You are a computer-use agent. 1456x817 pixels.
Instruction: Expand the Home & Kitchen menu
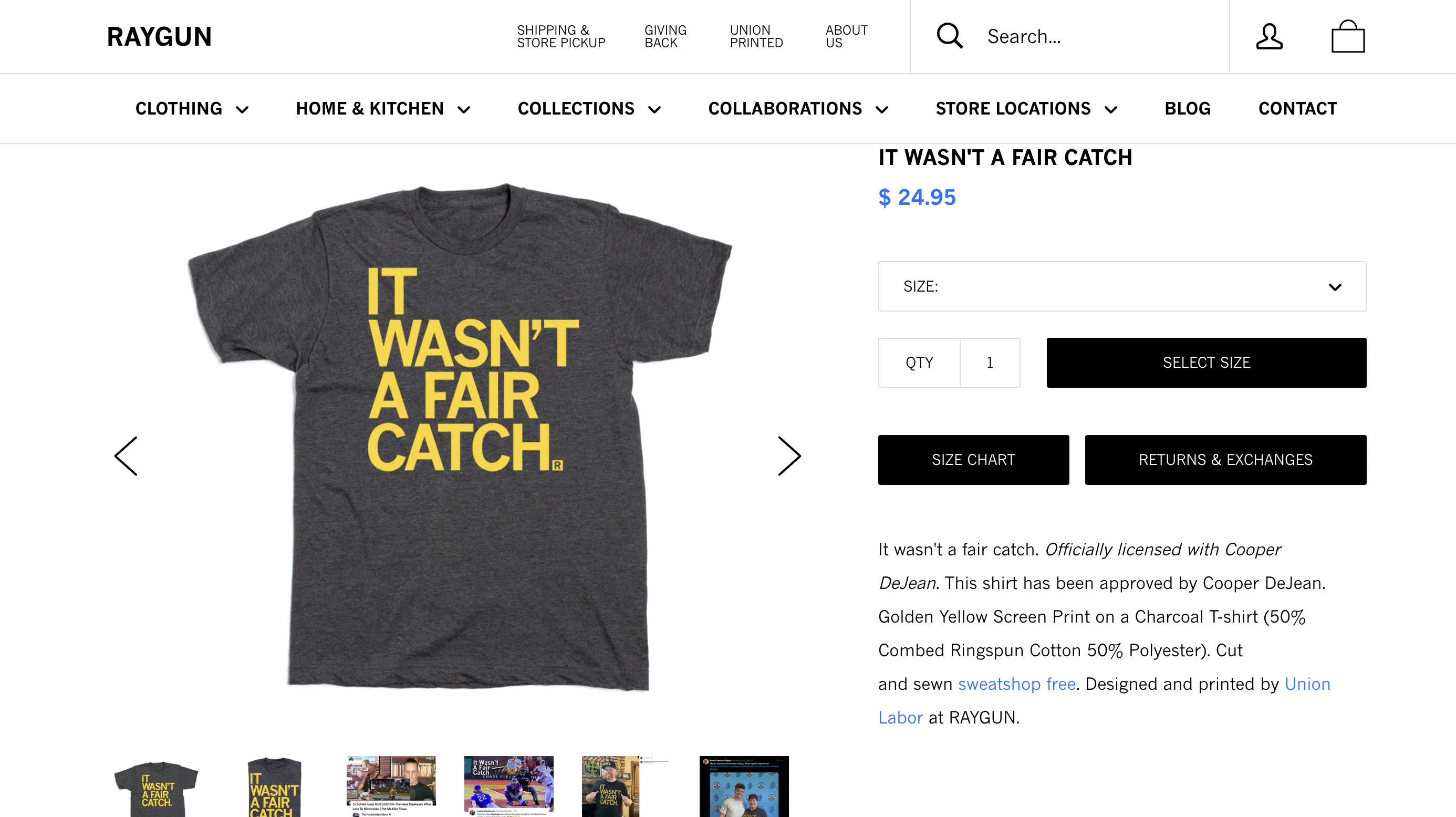coord(383,109)
